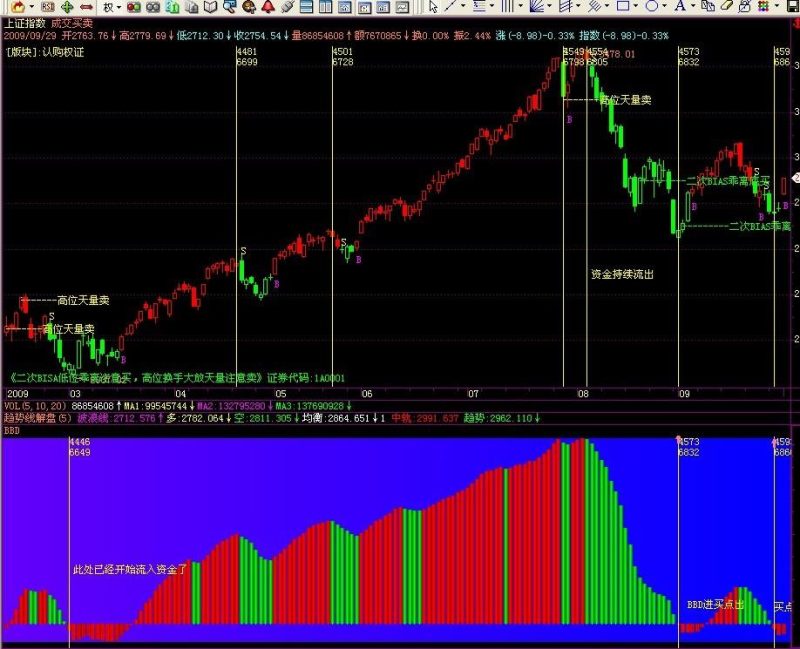
Task: Click the 08 month marker on time axis
Action: (x=583, y=394)
